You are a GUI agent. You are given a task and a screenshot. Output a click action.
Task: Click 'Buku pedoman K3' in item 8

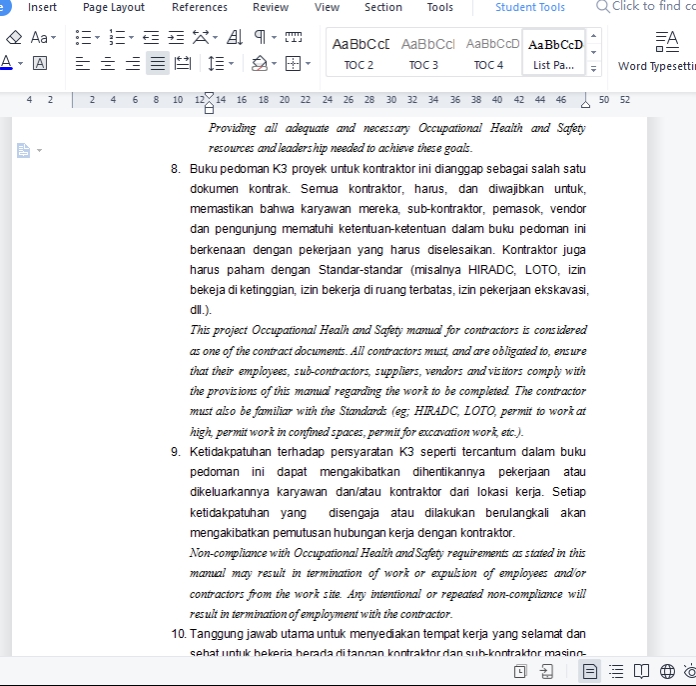point(238,169)
